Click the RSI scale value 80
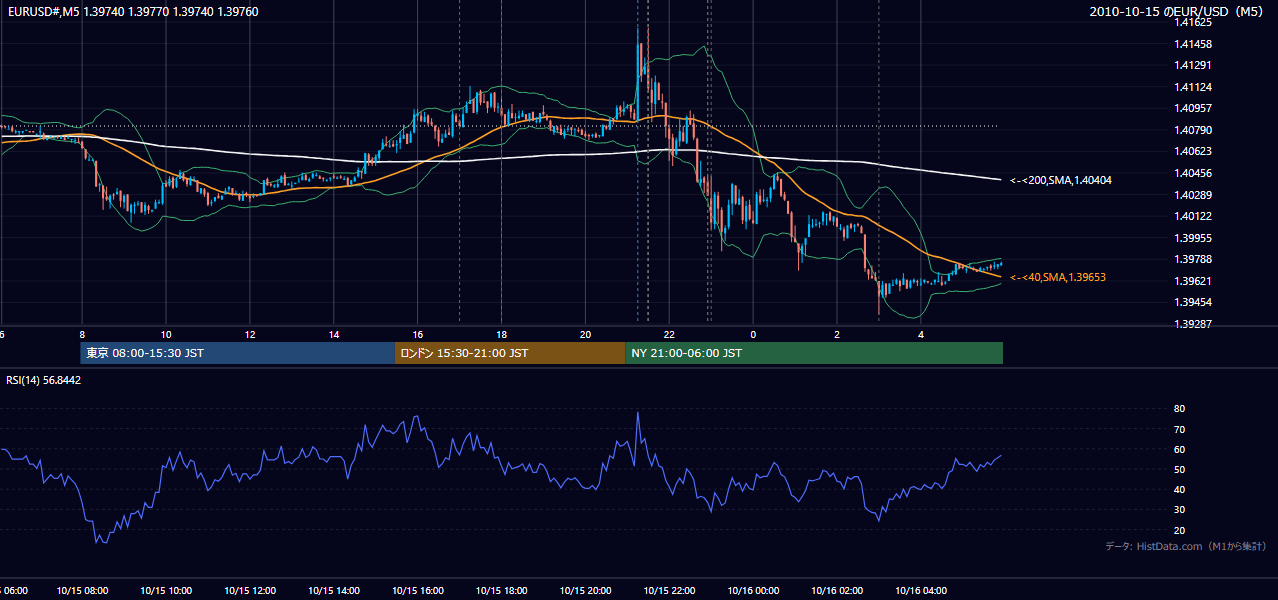Image resolution: width=1278 pixels, height=600 pixels. click(1179, 409)
